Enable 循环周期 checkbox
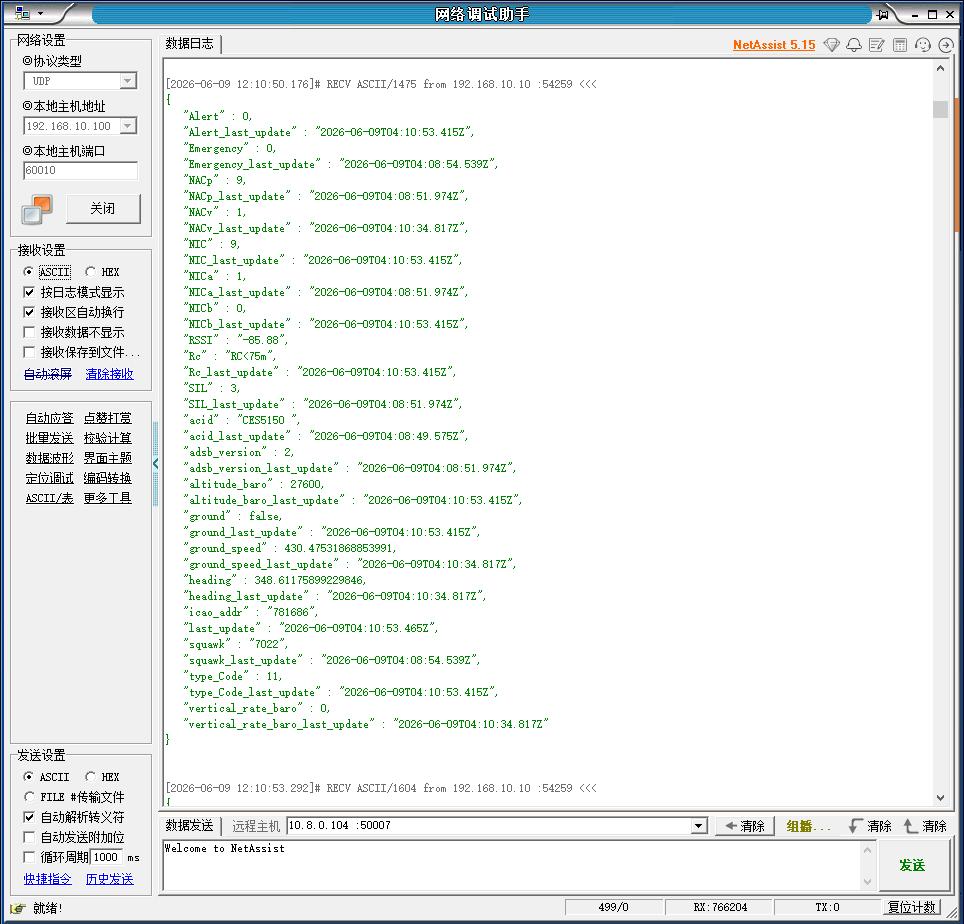This screenshot has width=964, height=924. click(x=29, y=857)
